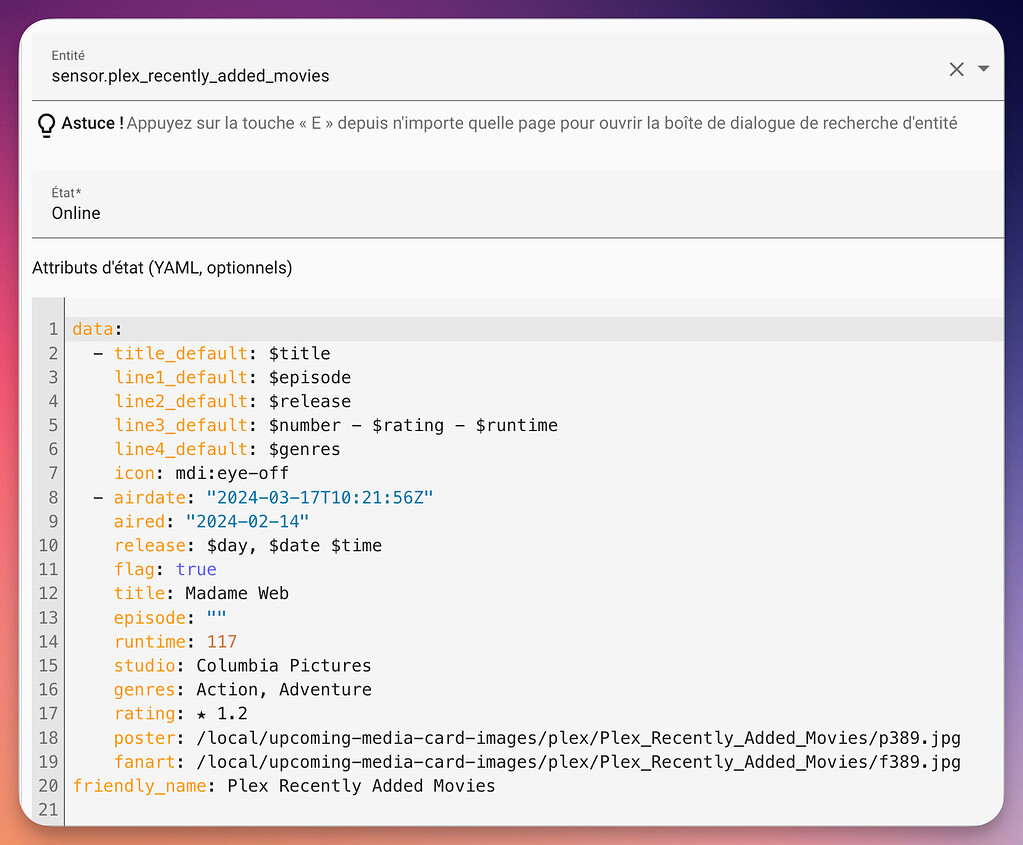This screenshot has height=845, width=1023.
Task: Click the fanart path ending f389.jpg
Action: pos(579,762)
